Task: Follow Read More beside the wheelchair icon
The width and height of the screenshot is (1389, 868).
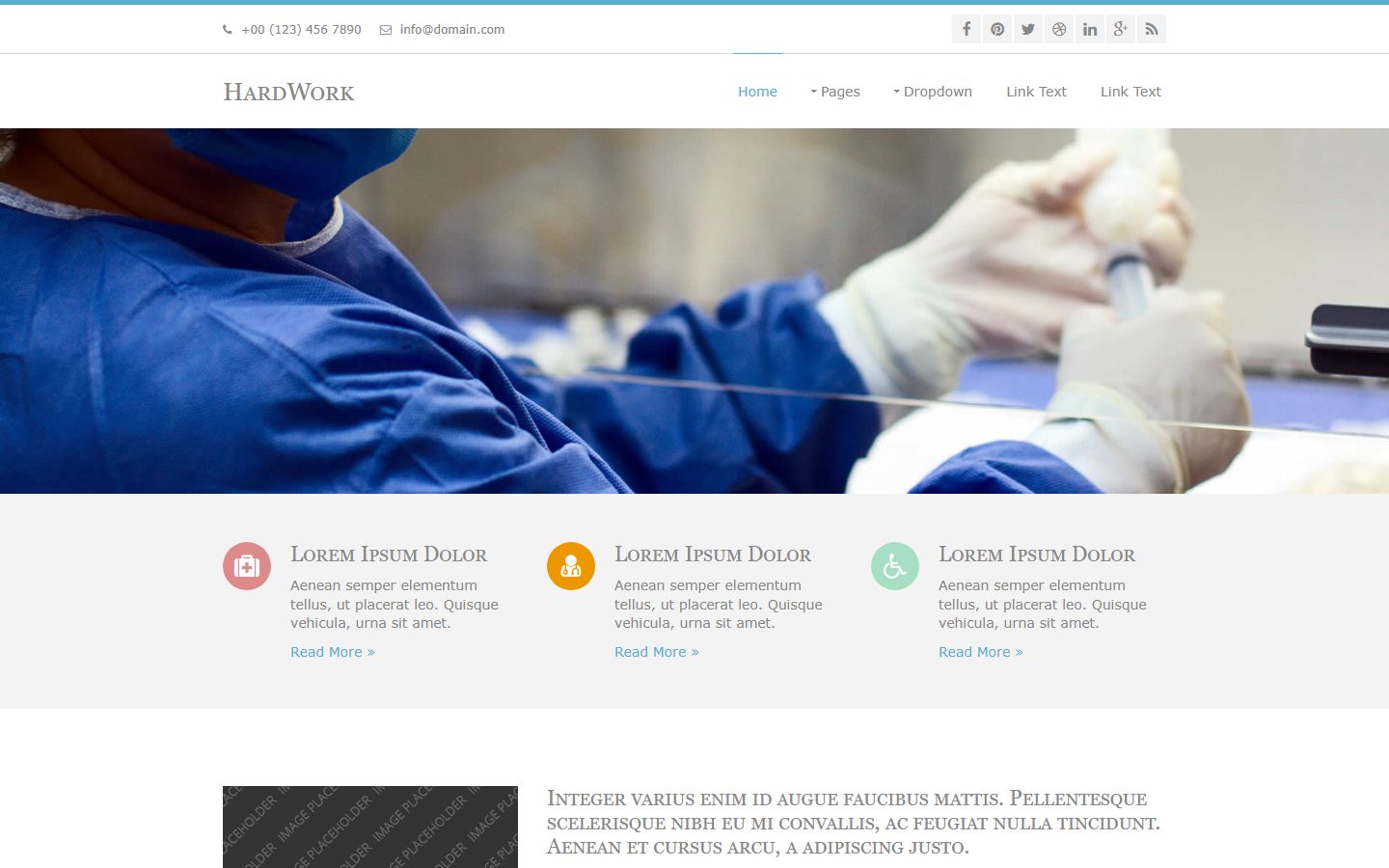Action: [981, 652]
